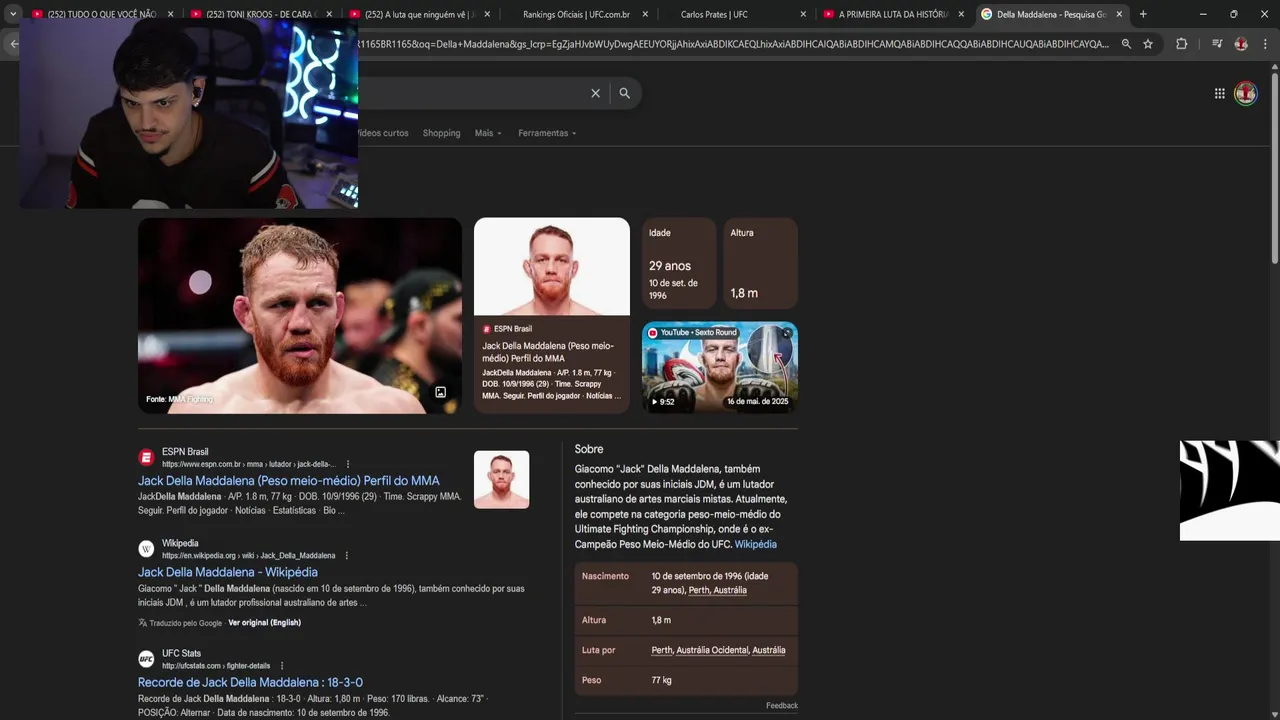The width and height of the screenshot is (1280, 720).
Task: Expand the Mais dropdown filter
Action: (488, 133)
